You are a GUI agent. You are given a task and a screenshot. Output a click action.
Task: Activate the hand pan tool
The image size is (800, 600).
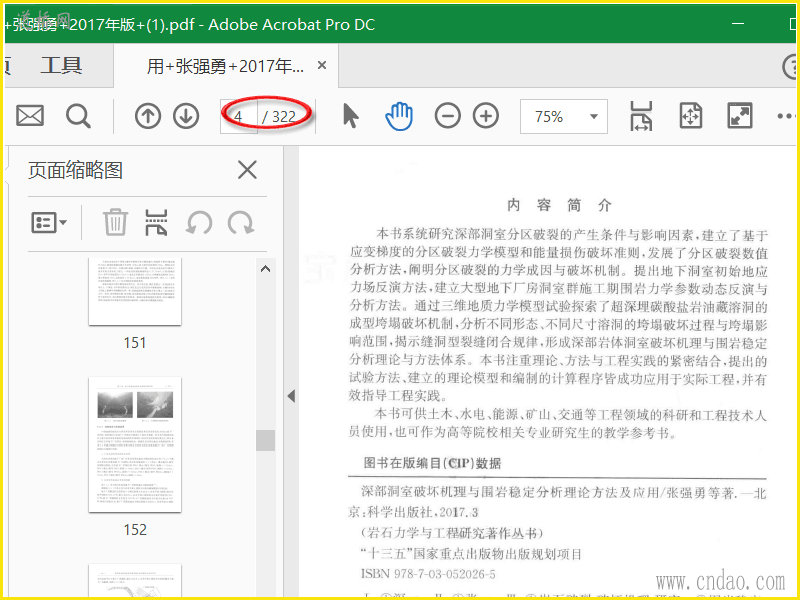pos(399,116)
